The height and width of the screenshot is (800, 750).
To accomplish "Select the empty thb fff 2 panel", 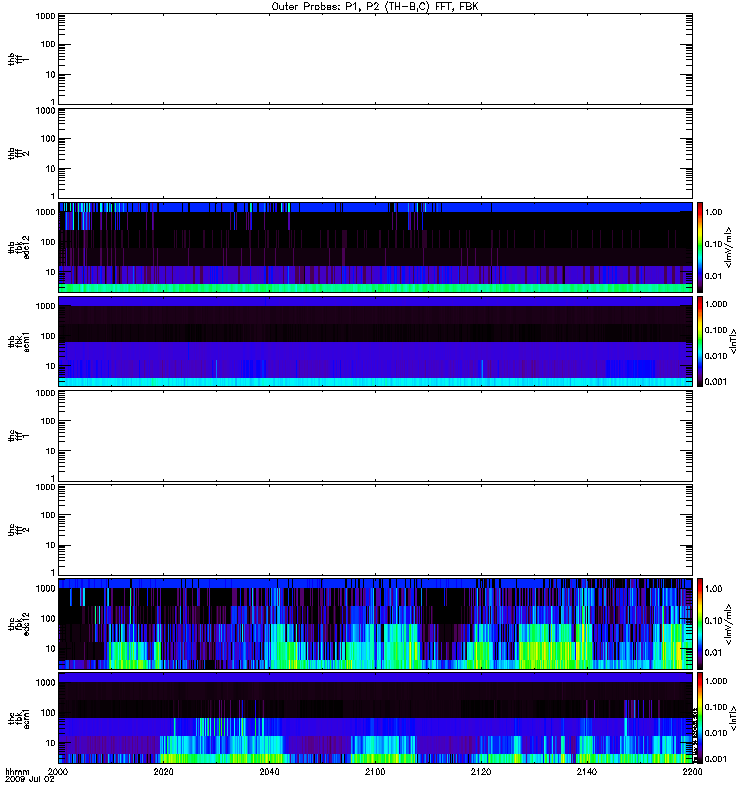I will coord(376,154).
